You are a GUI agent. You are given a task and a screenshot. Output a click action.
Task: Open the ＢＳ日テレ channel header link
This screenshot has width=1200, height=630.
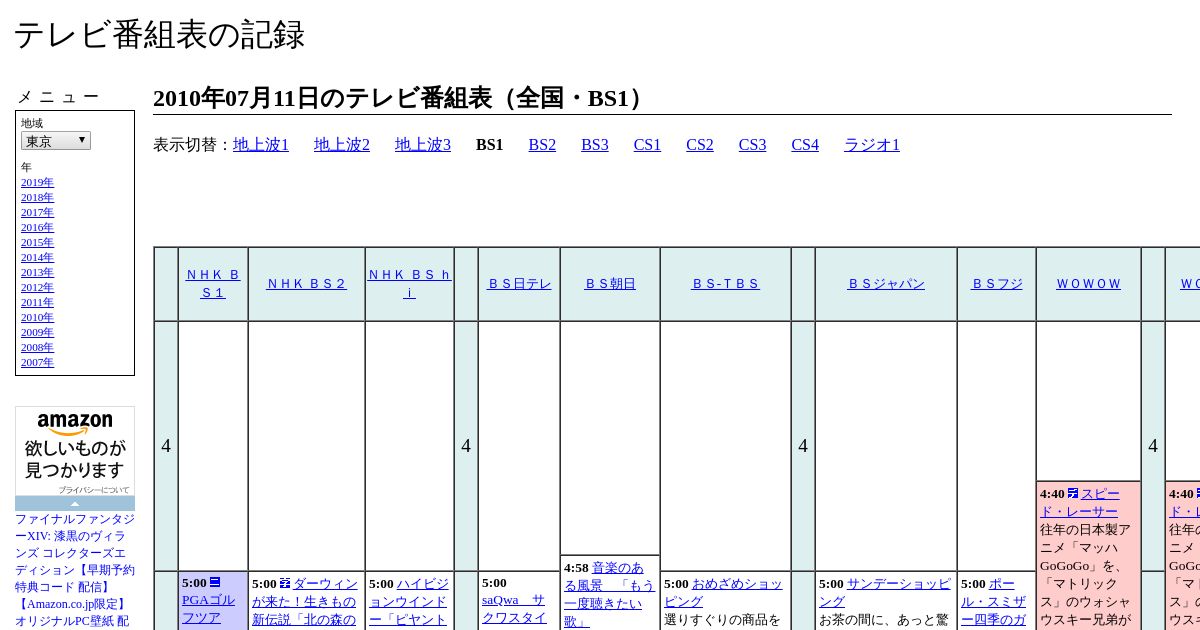point(519,284)
